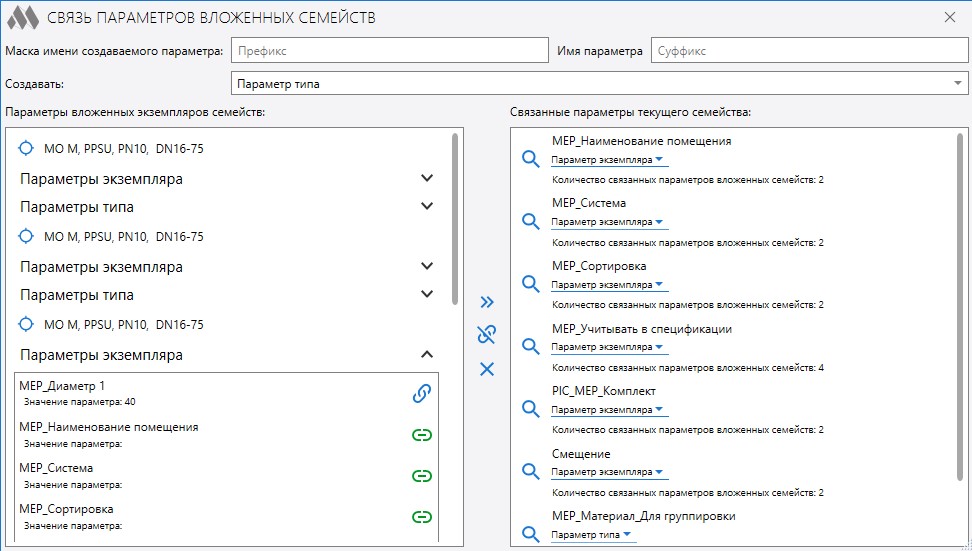Image resolution: width=972 pixels, height=551 pixels.
Task: Open 'Параметр типа' dropdown under МЕР_Материал_Для группировки
Action: (594, 535)
